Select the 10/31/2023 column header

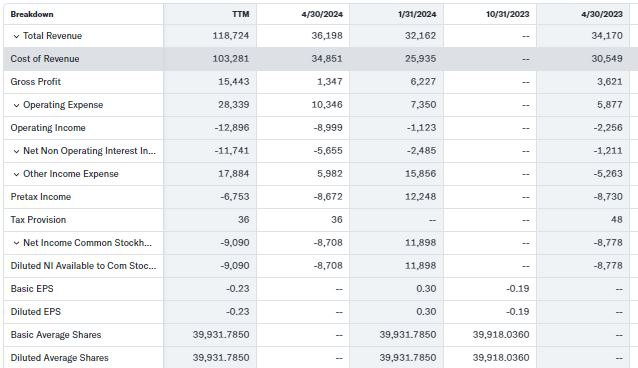click(x=507, y=14)
